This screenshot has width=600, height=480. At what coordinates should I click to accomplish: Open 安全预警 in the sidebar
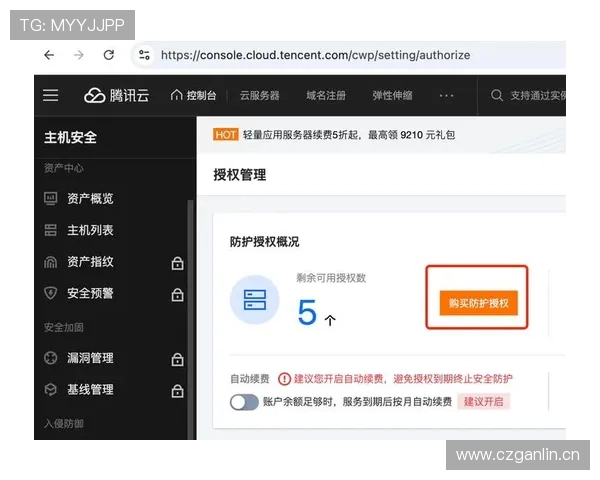tap(90, 293)
